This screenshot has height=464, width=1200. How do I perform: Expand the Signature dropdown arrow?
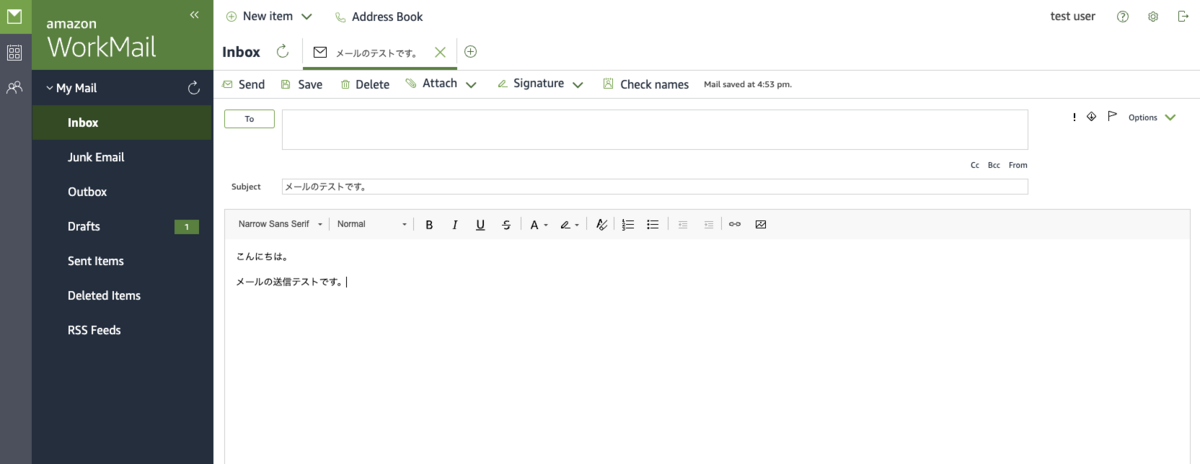tap(577, 85)
